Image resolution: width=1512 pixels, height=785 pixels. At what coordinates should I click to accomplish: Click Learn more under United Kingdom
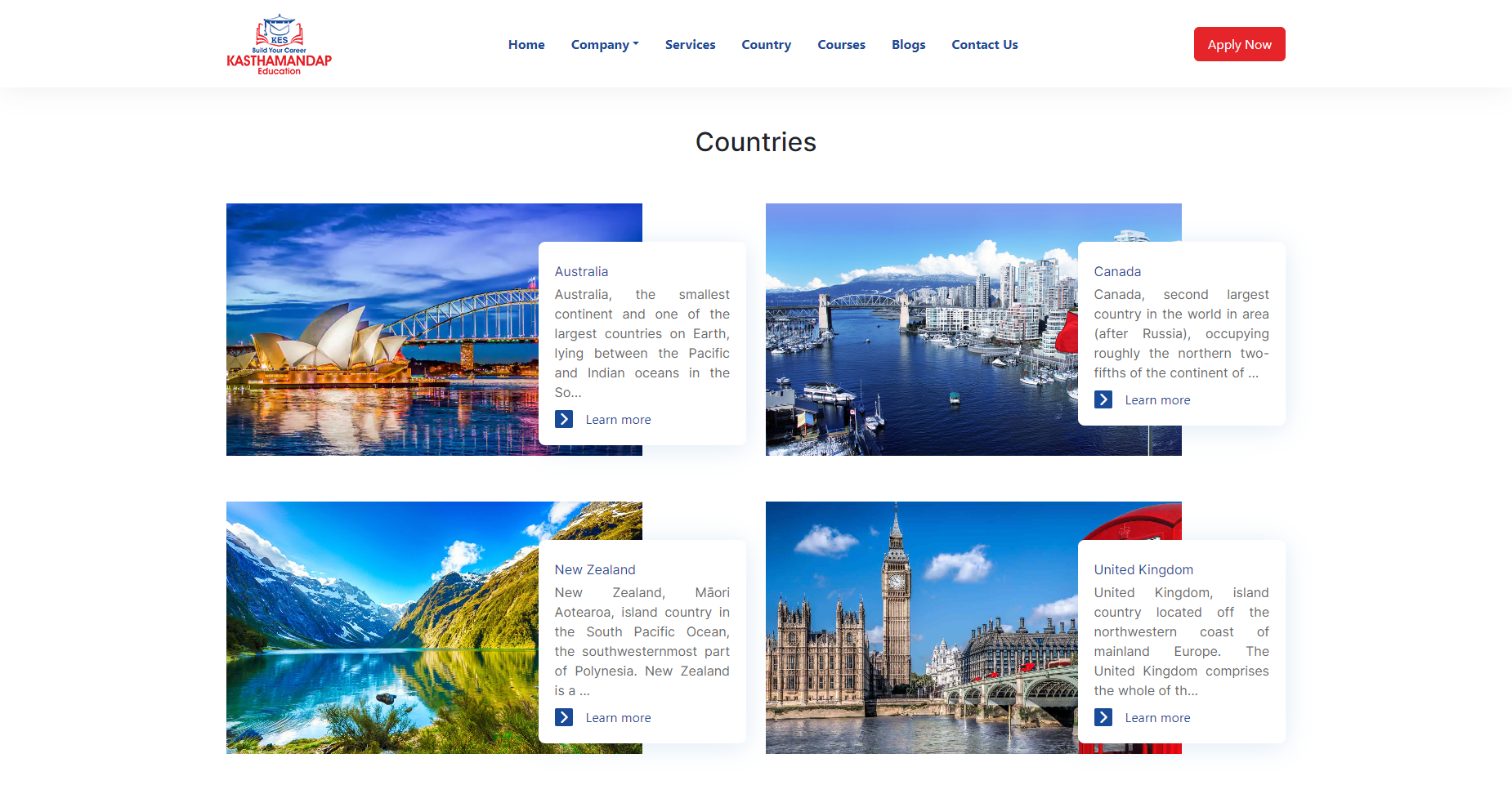1157,717
